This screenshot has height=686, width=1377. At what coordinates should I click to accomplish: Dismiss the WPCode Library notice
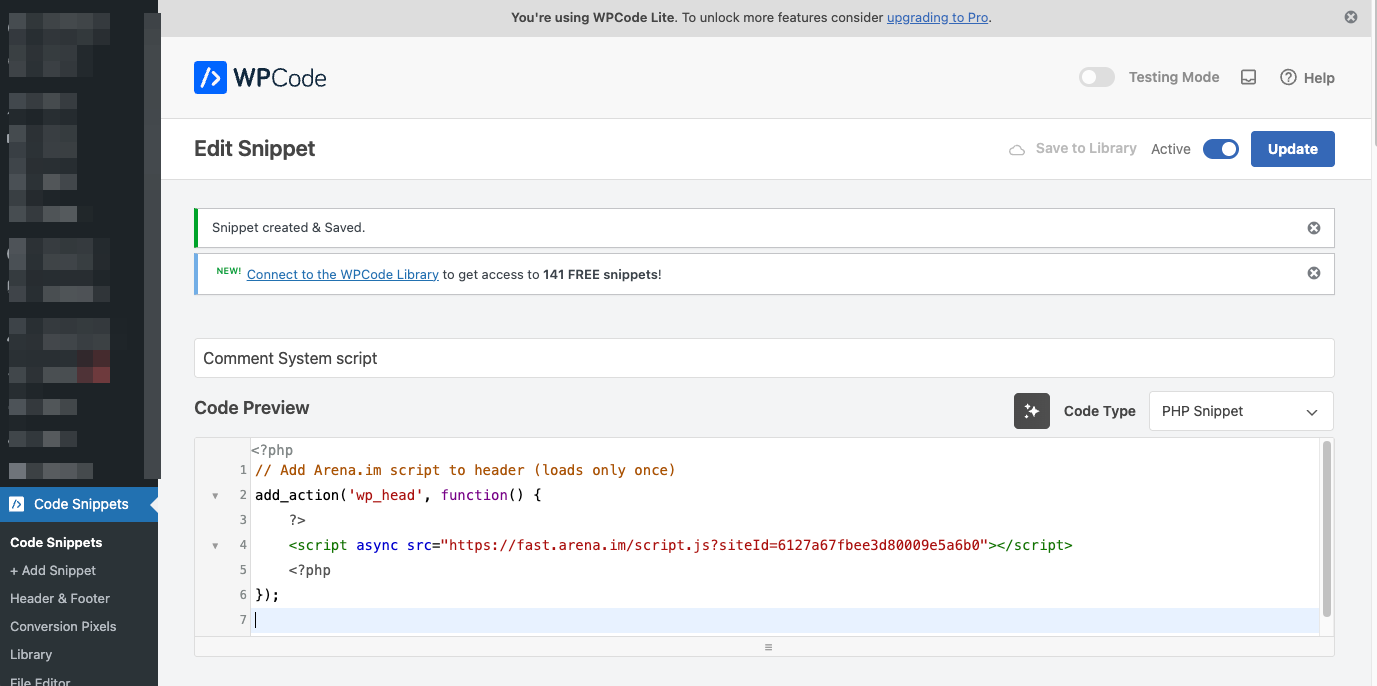[1314, 273]
